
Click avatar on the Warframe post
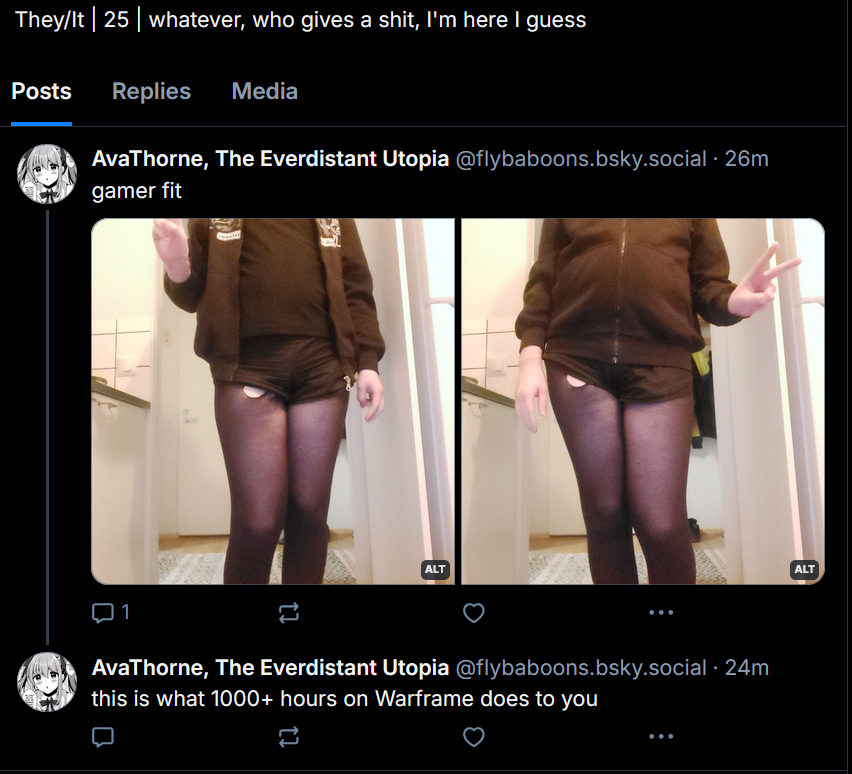(47, 682)
